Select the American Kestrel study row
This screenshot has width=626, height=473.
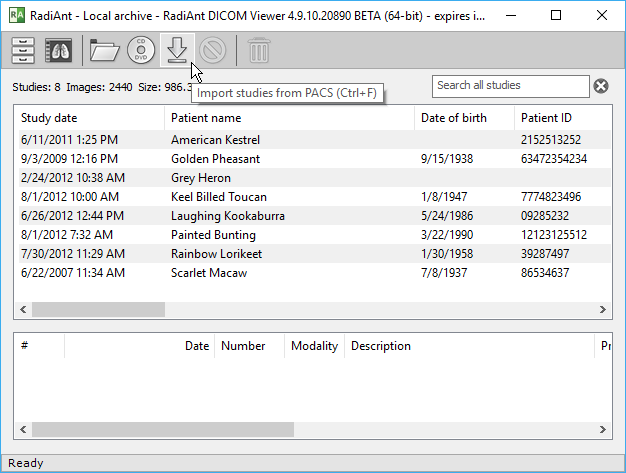click(x=315, y=140)
